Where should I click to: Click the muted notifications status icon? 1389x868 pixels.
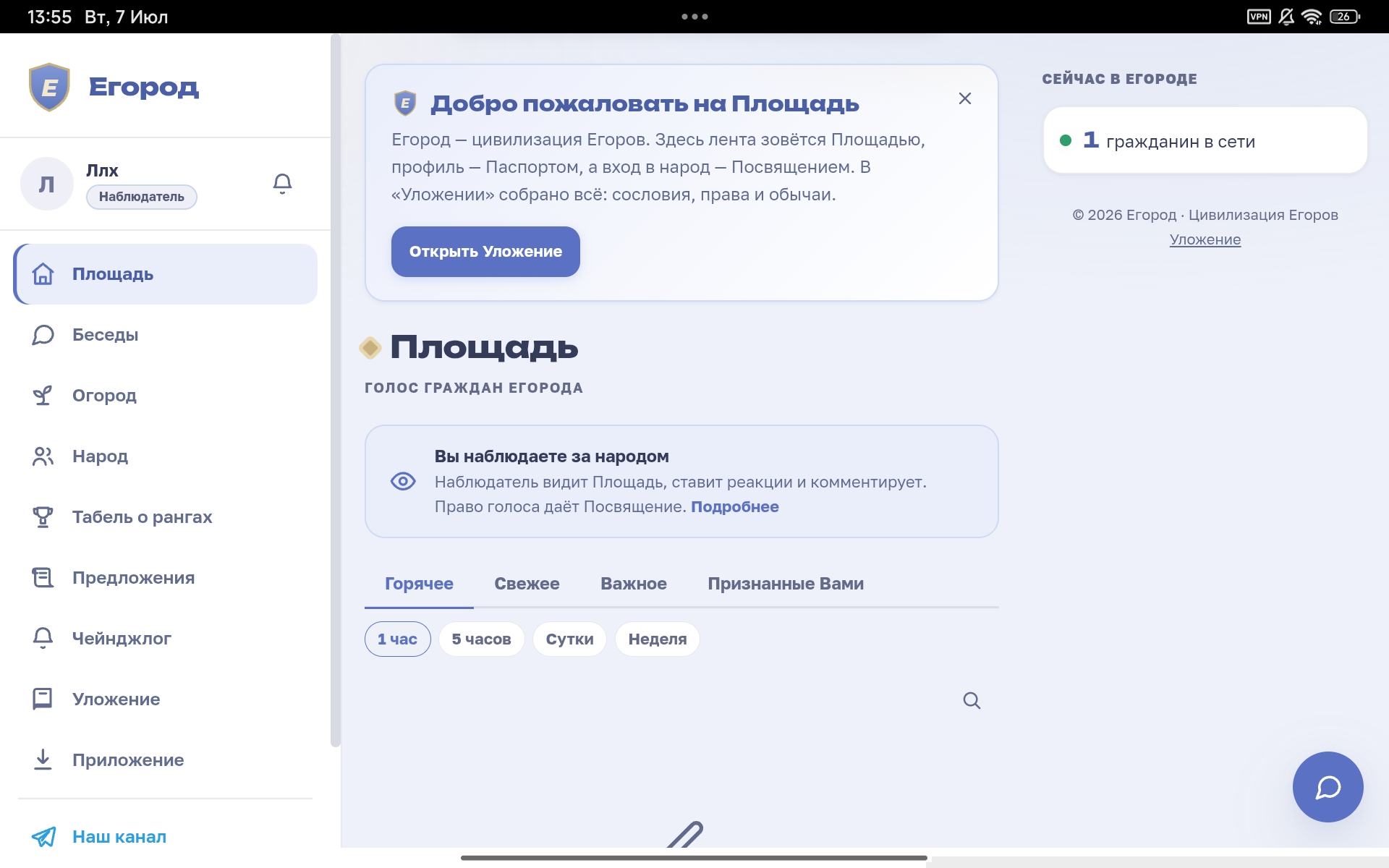[x=1286, y=17]
